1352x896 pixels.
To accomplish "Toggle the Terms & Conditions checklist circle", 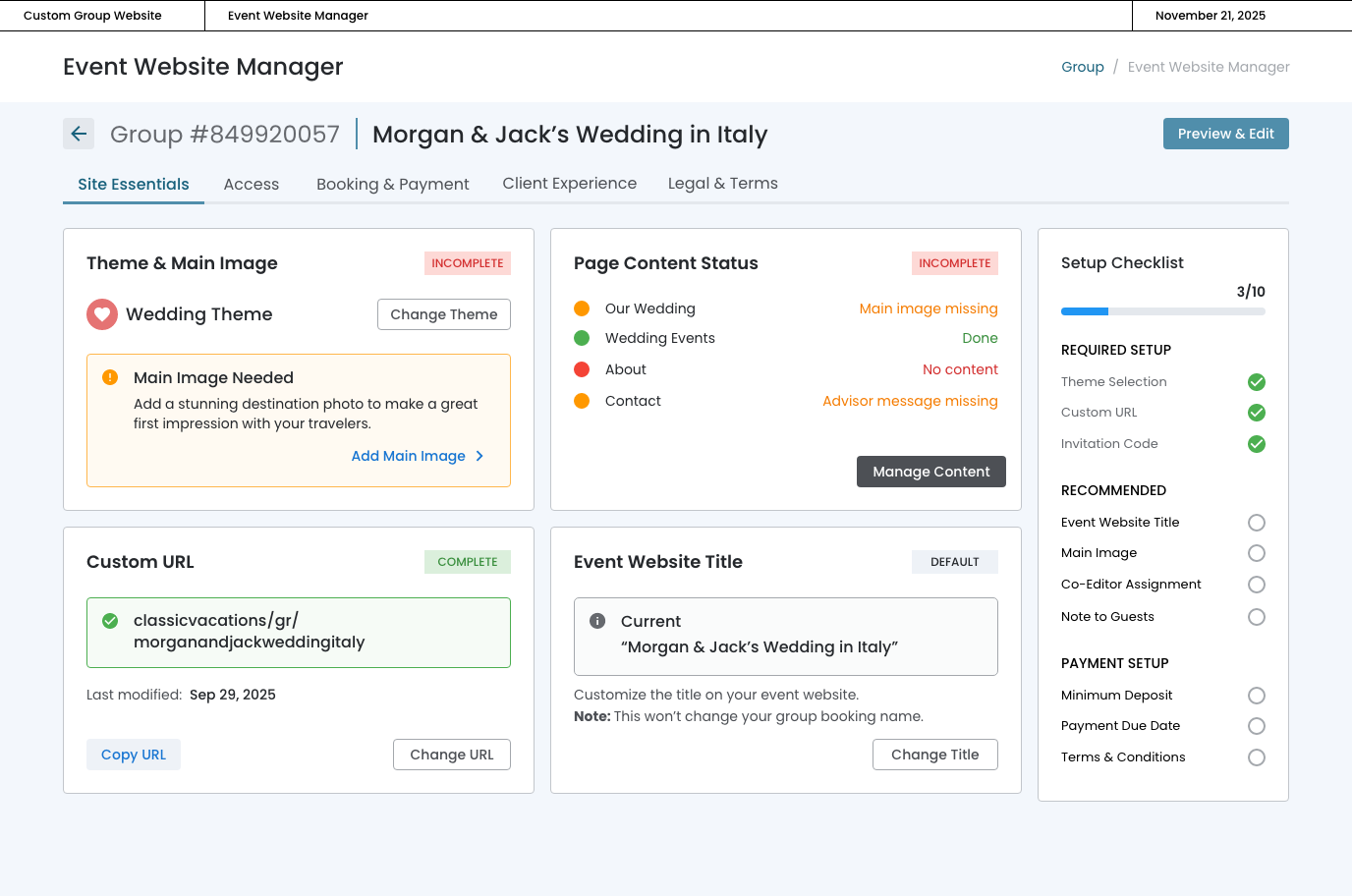I will [x=1256, y=757].
